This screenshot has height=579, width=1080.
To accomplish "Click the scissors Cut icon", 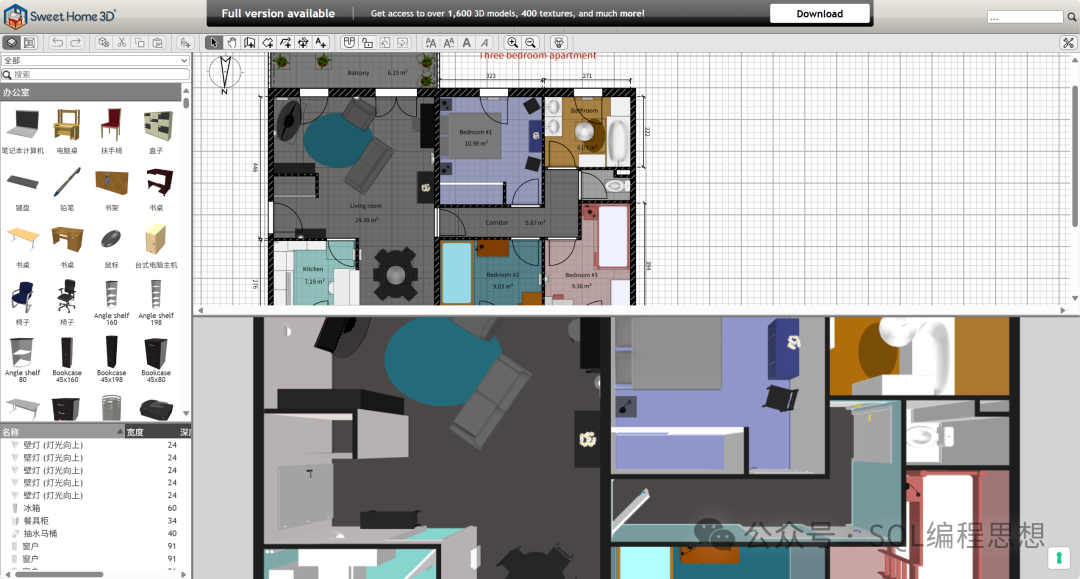I will tap(121, 42).
